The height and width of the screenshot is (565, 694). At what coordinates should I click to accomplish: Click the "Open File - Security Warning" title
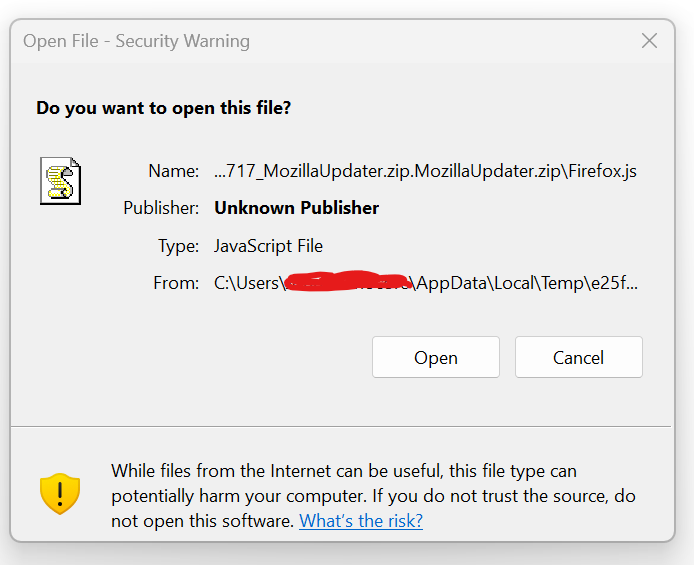tap(136, 41)
